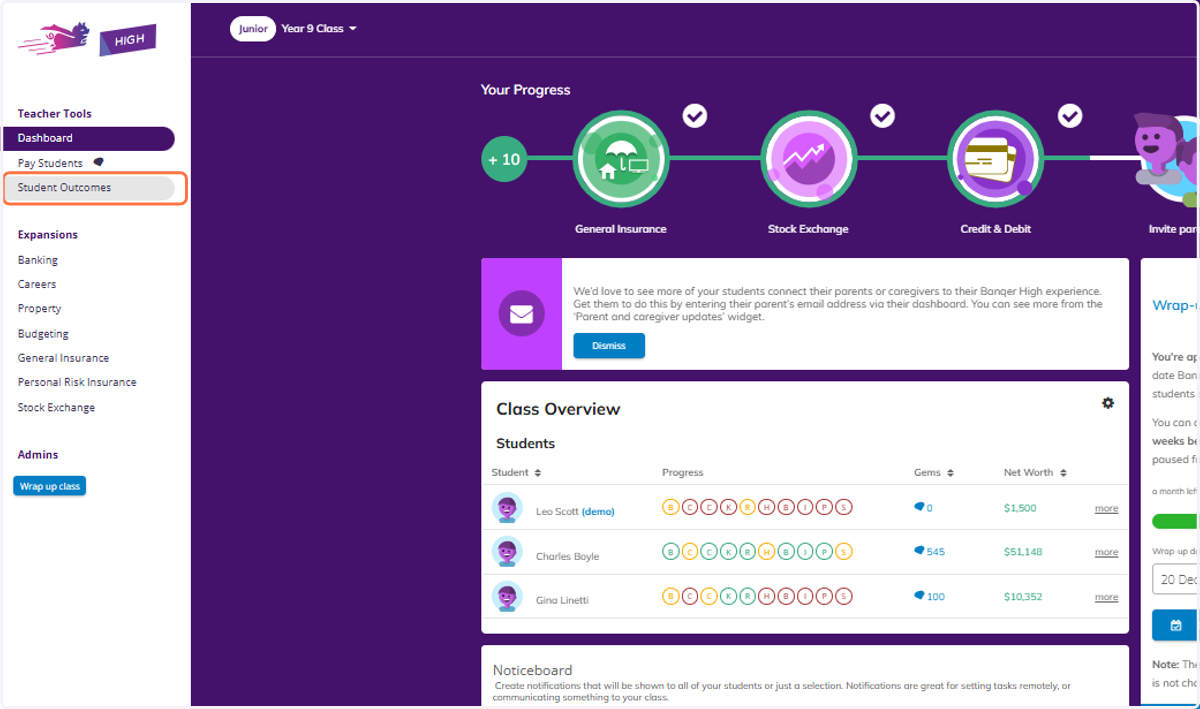Click the gem icon beside Pay Students

tap(98, 162)
